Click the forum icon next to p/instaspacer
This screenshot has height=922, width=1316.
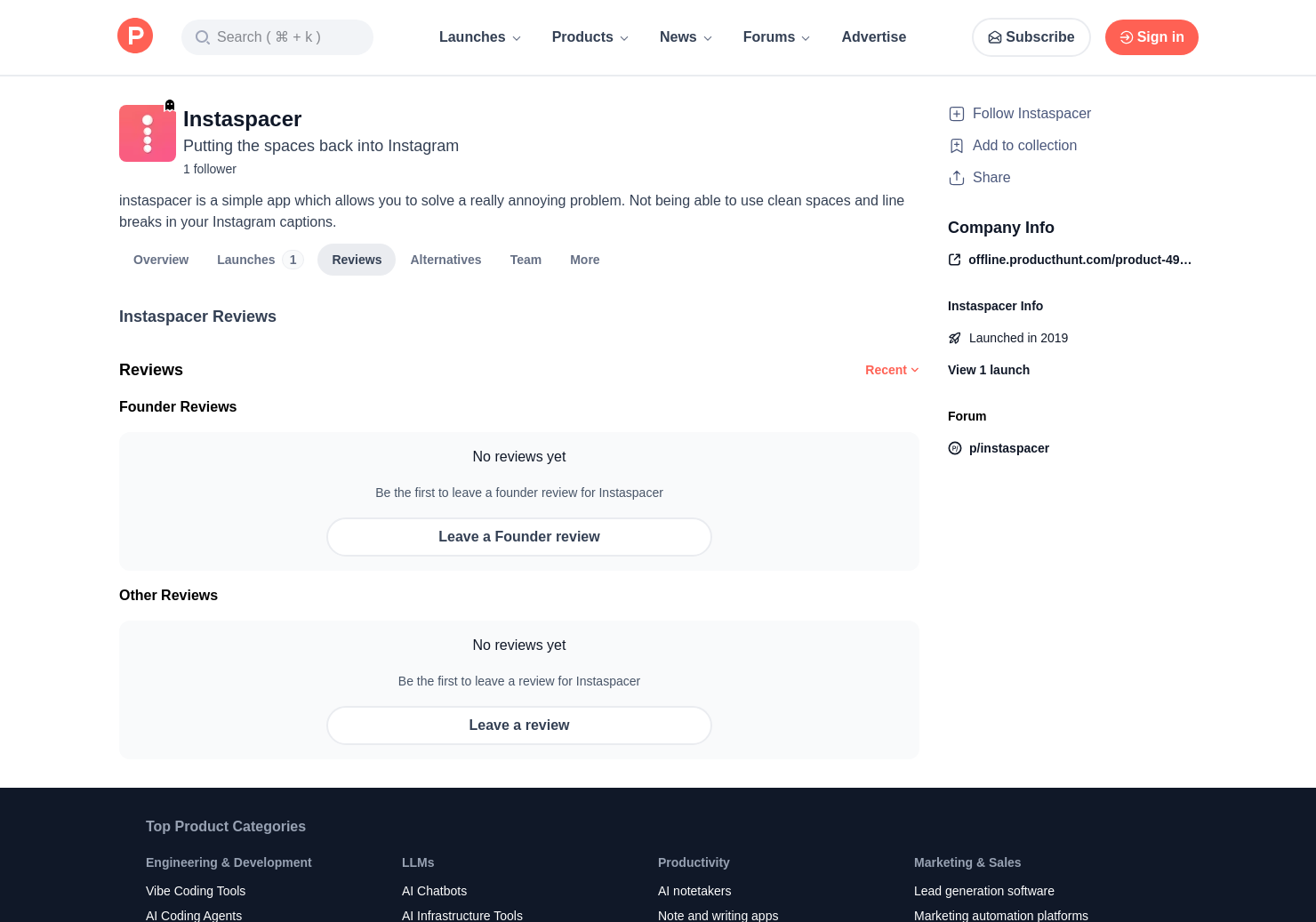(x=955, y=448)
